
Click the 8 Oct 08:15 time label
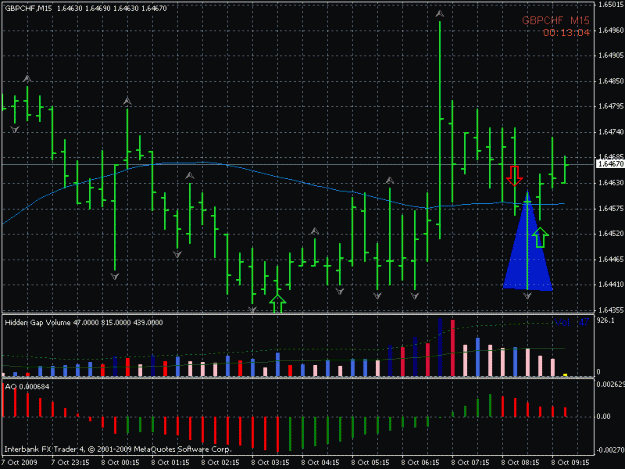tap(520, 463)
